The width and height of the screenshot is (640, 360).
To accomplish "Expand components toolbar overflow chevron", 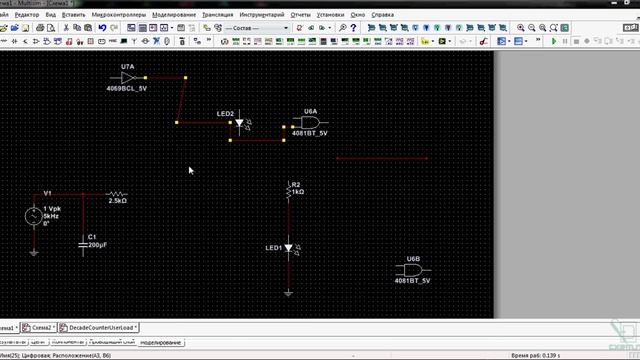I will (x=209, y=40).
